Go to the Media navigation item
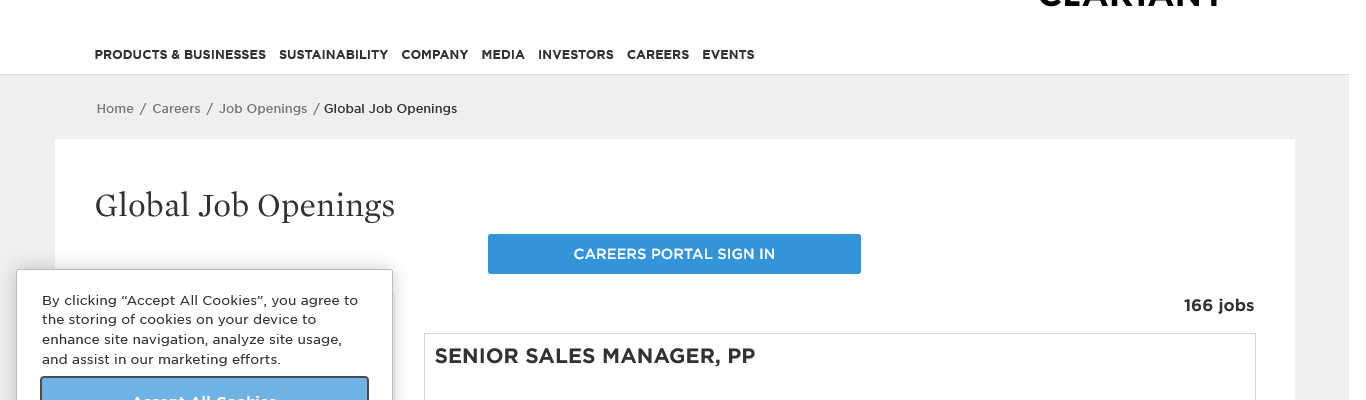Viewport: 1366px width, 400px height. (503, 55)
